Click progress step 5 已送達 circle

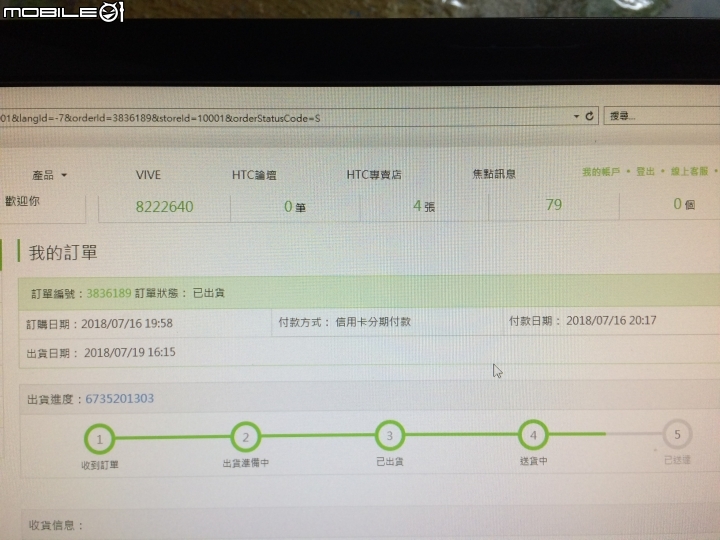pyautogui.click(x=677, y=434)
